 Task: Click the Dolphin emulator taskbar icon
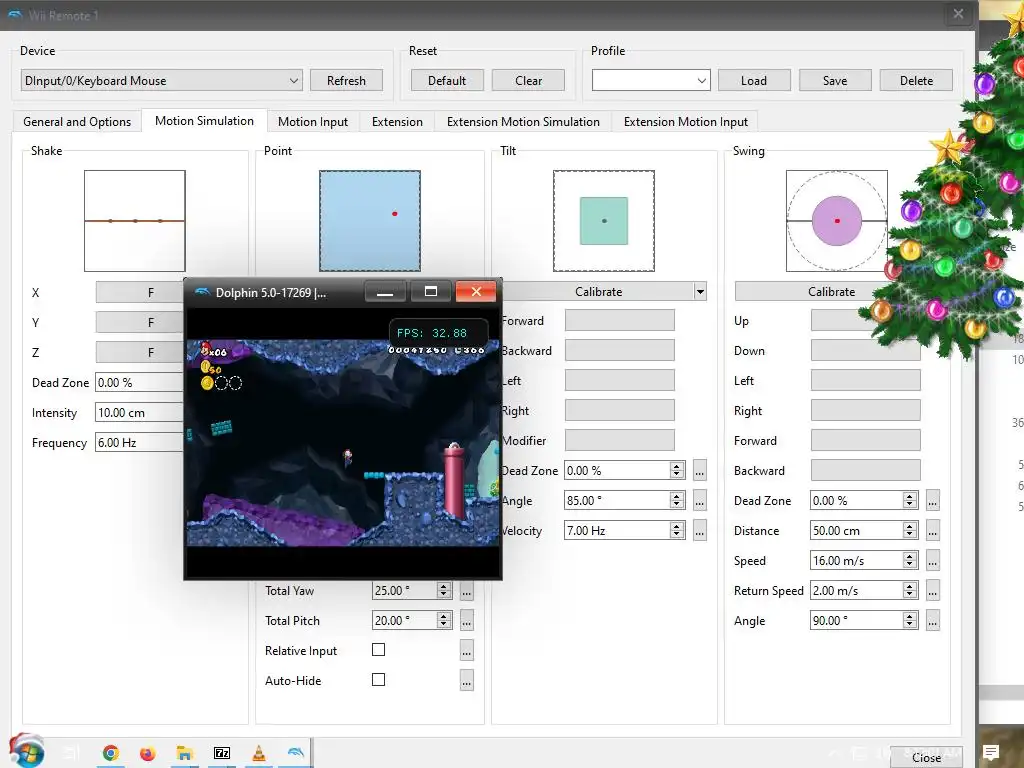pyautogui.click(x=295, y=752)
